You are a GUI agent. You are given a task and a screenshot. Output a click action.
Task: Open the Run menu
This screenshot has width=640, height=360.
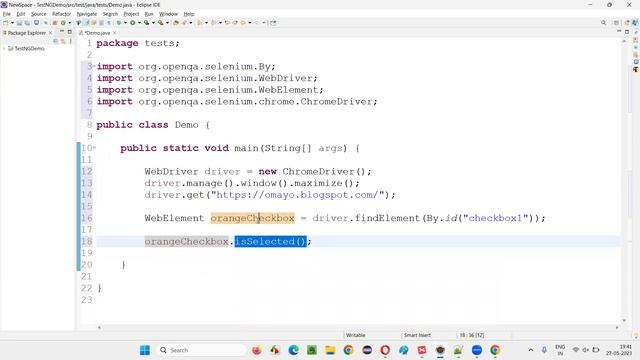click(149, 14)
